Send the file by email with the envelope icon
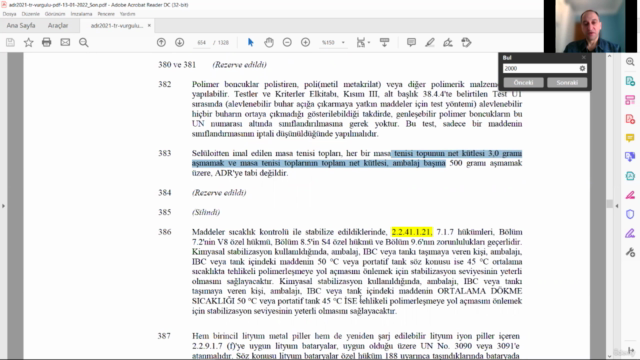This screenshot has height=360, width=640. pos(65,42)
